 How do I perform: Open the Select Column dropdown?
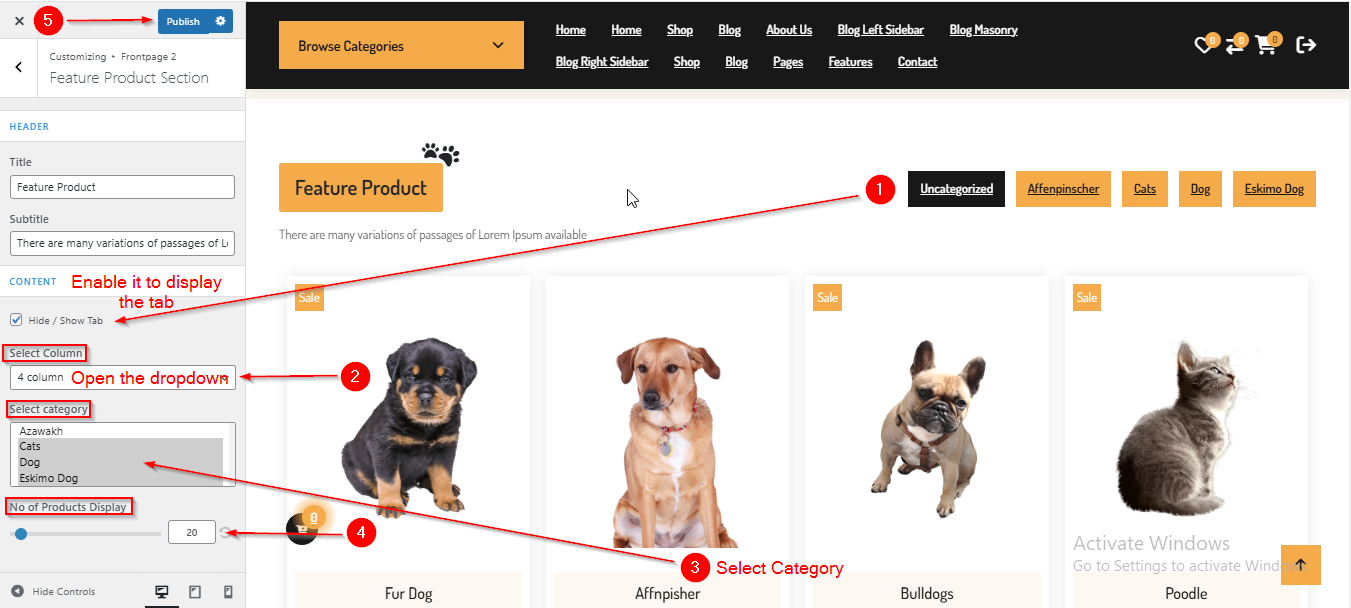(123, 377)
